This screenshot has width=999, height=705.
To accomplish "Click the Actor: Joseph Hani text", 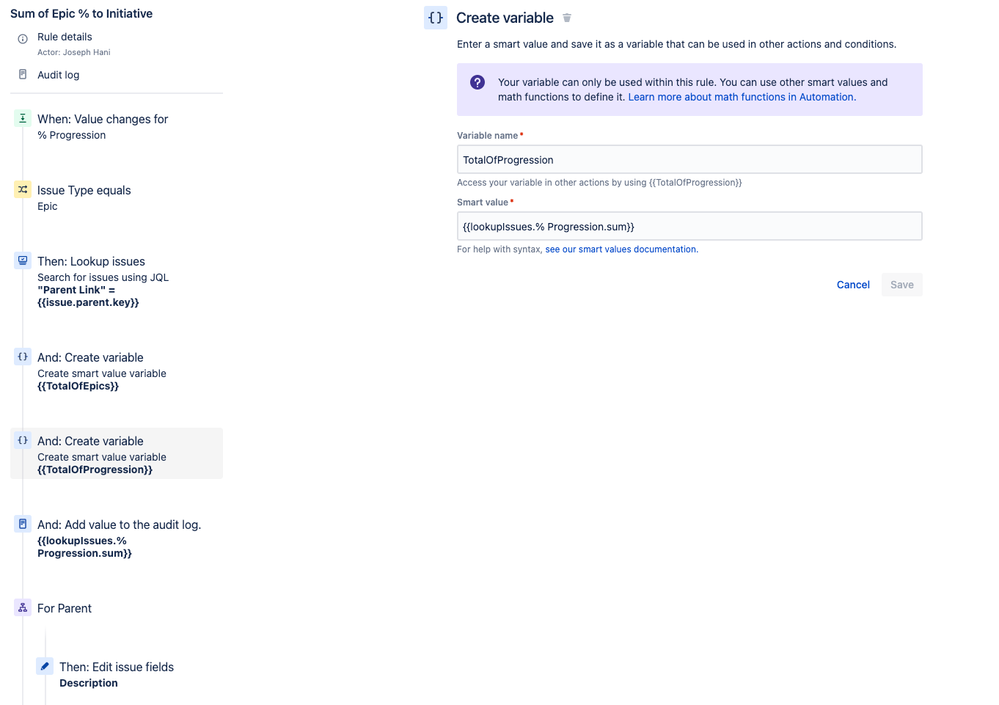I will click(x=73, y=52).
